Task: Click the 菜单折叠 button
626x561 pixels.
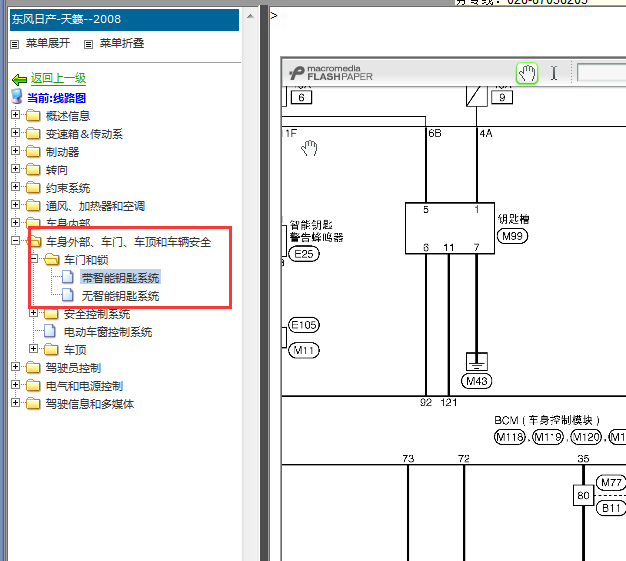Action: click(x=122, y=43)
